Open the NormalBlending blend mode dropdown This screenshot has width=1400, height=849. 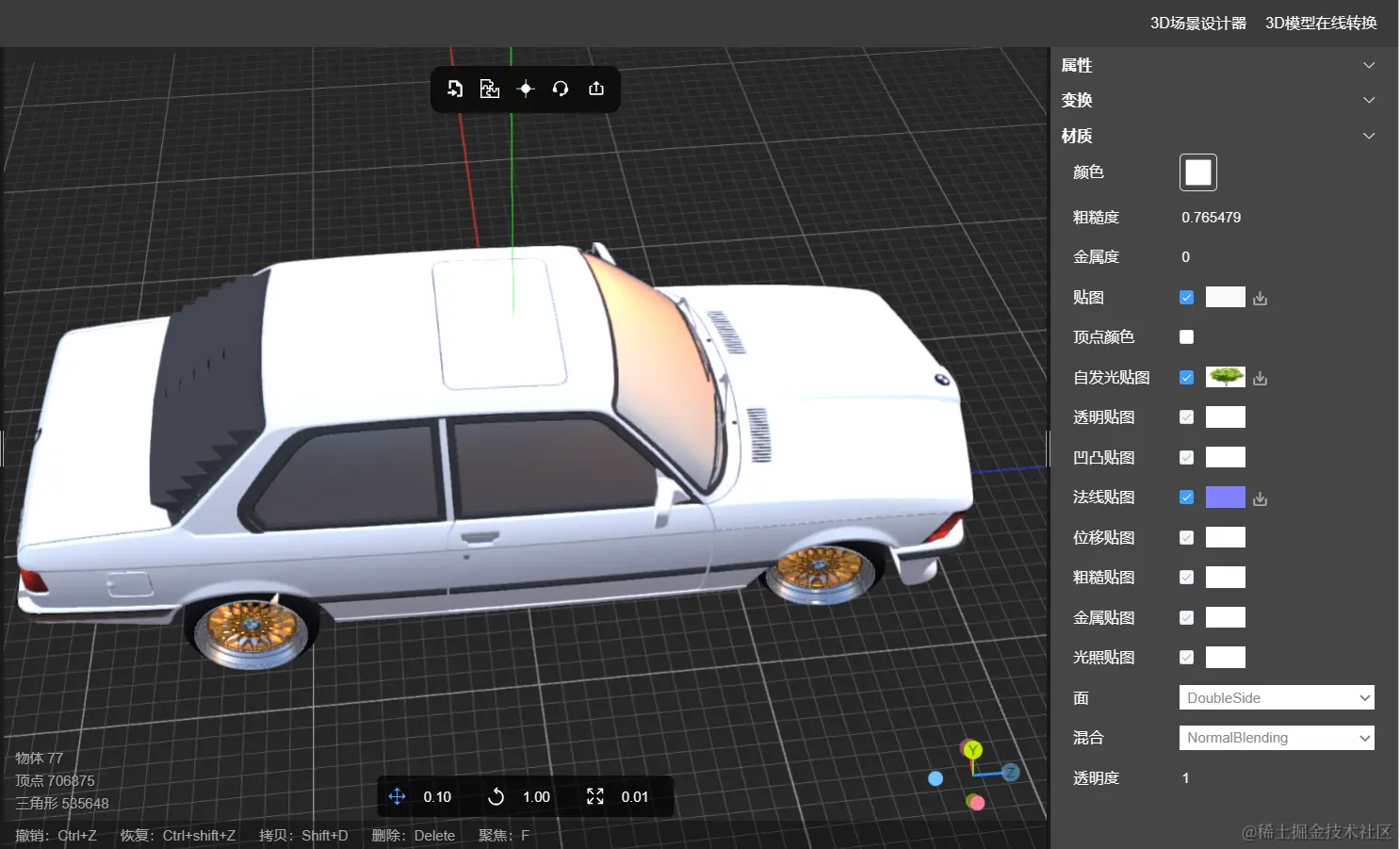[1277, 738]
